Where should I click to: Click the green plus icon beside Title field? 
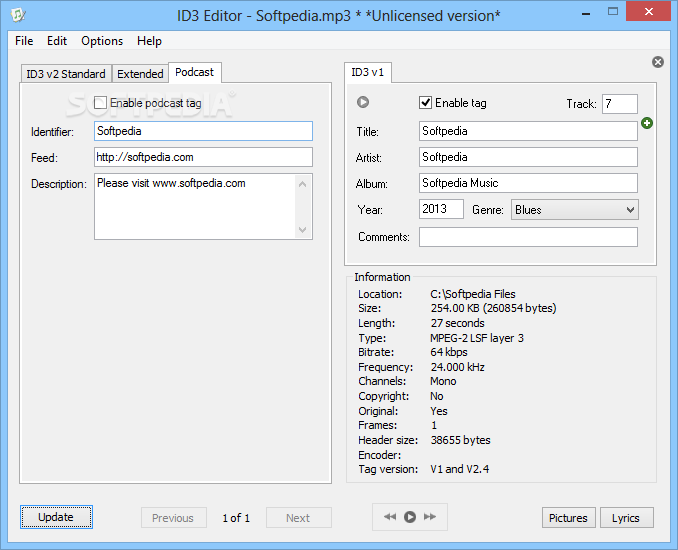[x=647, y=123]
